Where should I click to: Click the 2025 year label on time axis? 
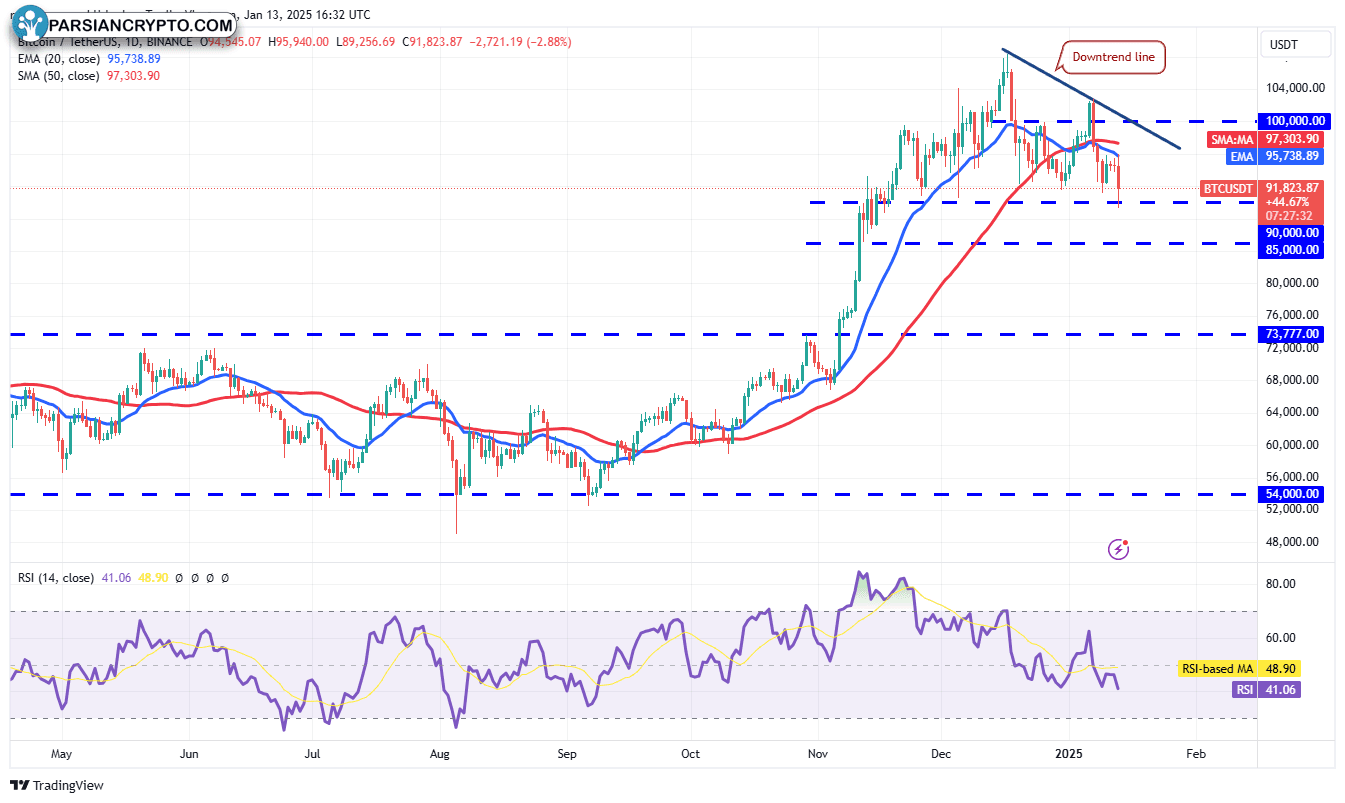click(1069, 753)
